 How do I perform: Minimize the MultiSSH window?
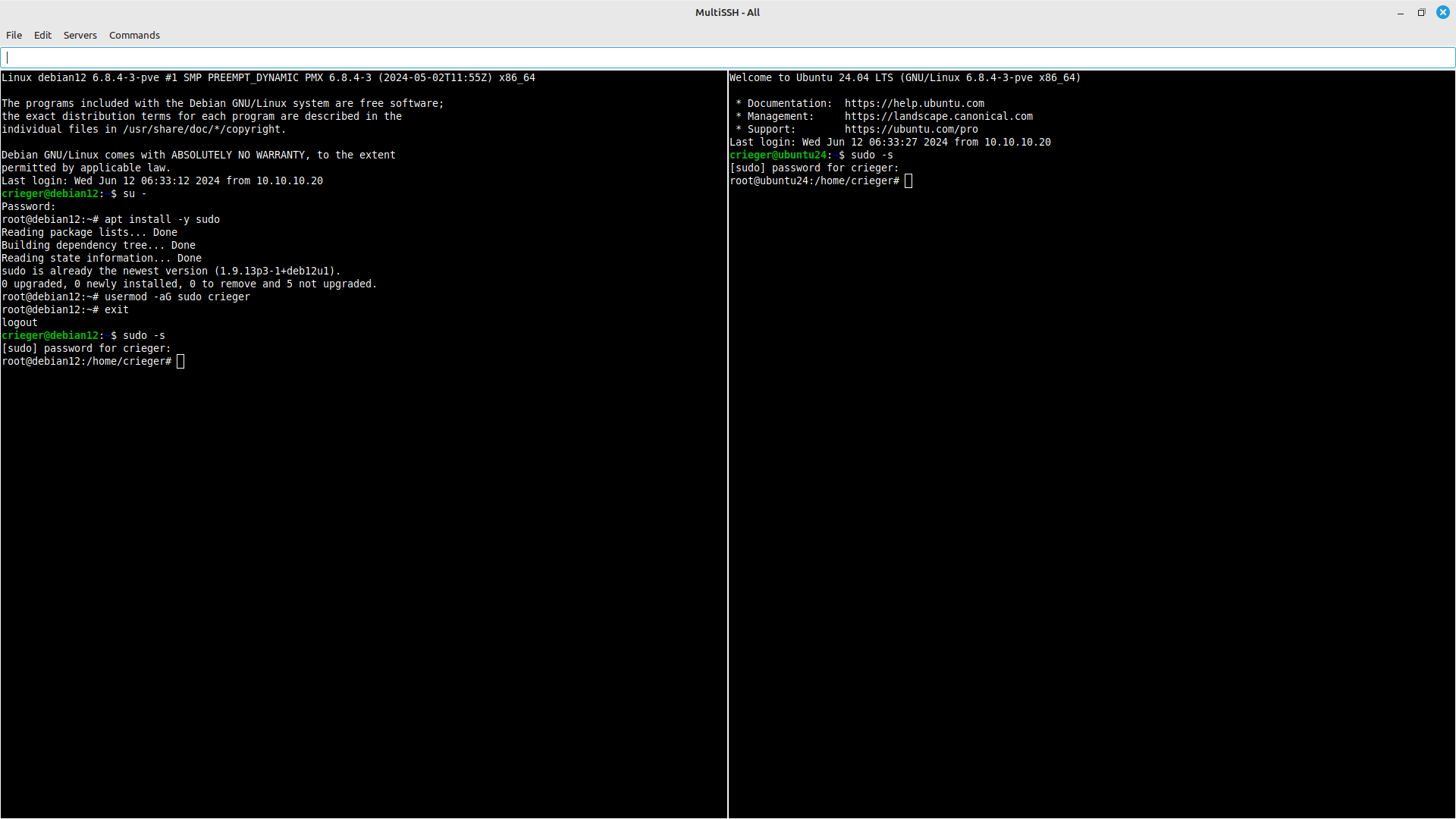pos(1401,12)
